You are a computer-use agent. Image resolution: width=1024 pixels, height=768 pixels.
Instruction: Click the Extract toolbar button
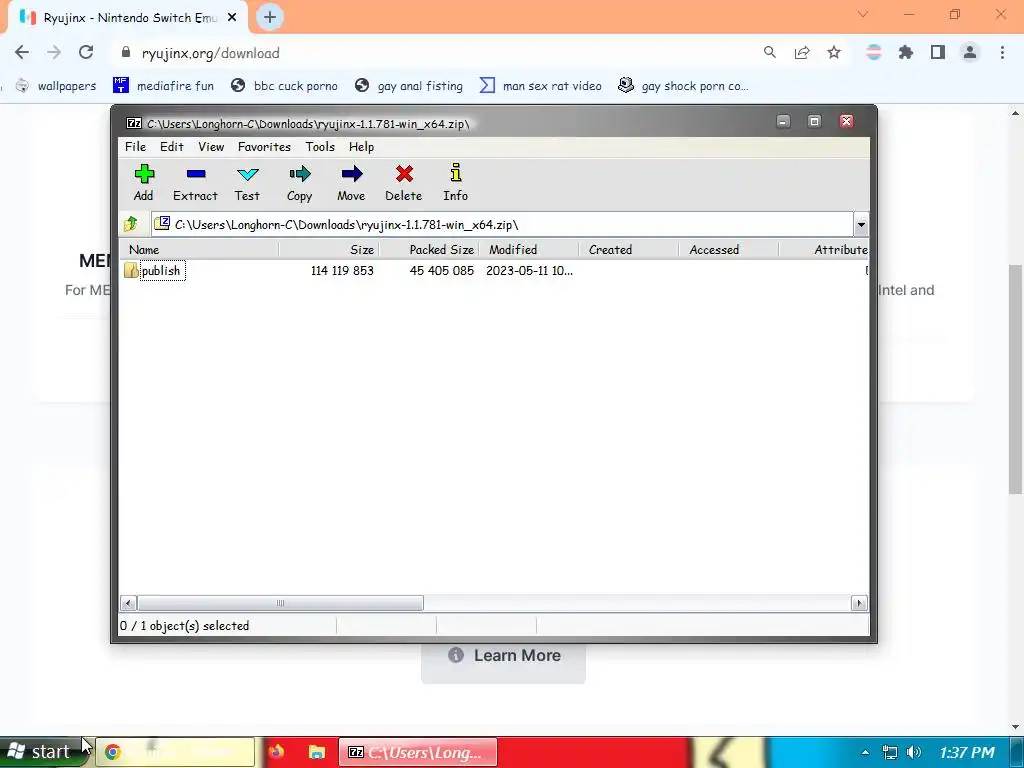point(195,183)
